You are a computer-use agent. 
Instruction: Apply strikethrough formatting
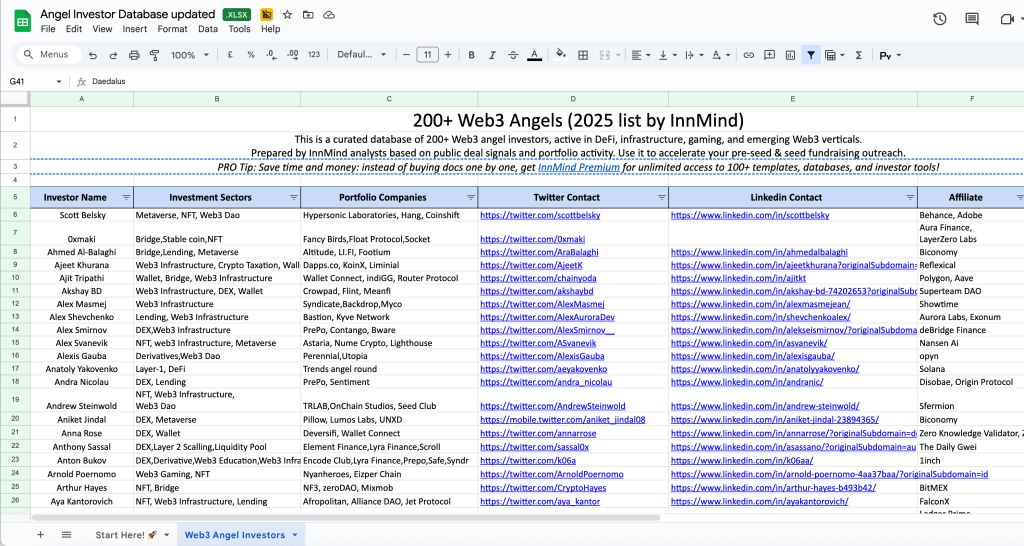click(513, 55)
